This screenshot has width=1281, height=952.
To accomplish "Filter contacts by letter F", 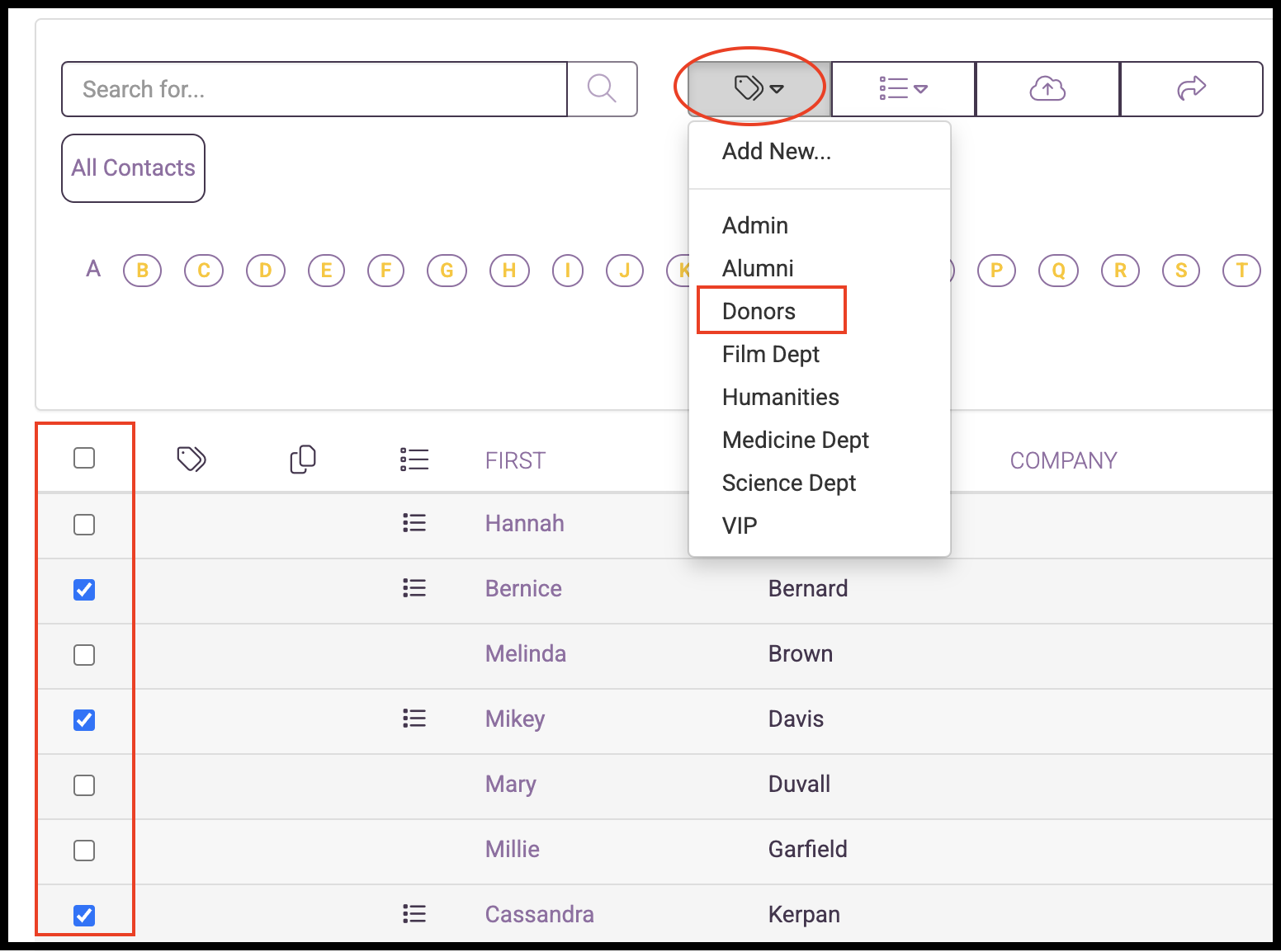I will (385, 271).
